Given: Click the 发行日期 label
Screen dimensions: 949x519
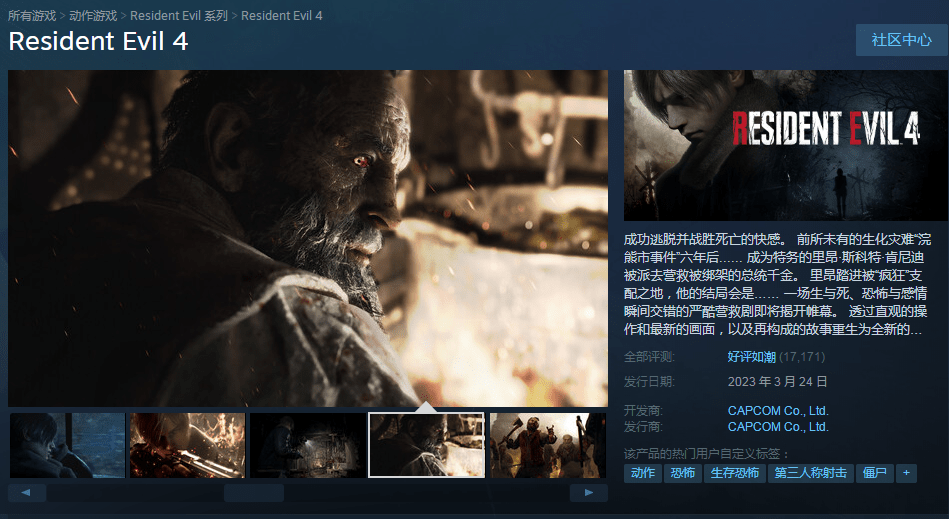Looking at the screenshot, I should pos(649,382).
